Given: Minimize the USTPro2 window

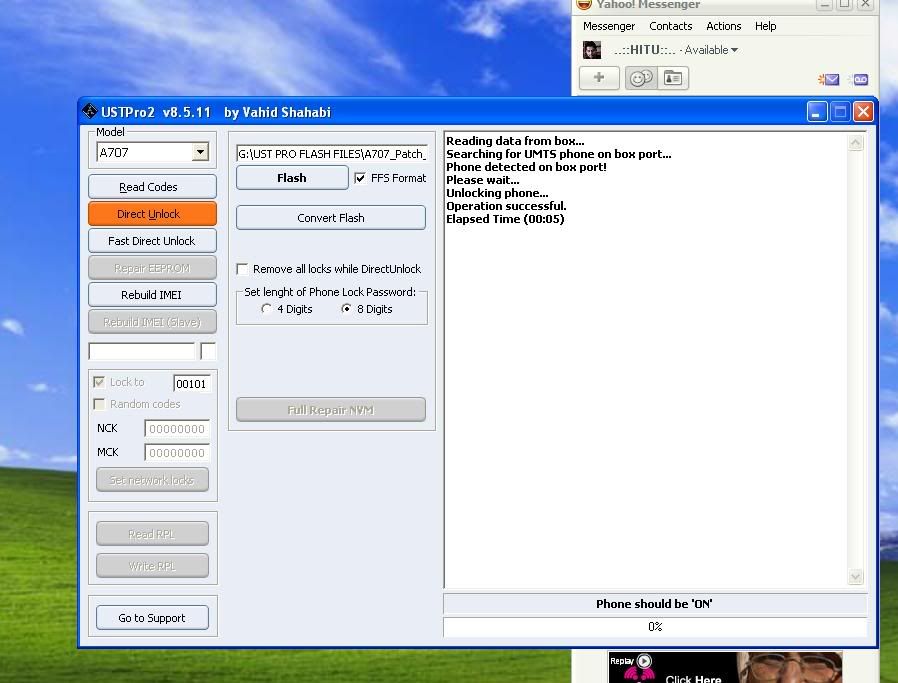Looking at the screenshot, I should point(817,112).
